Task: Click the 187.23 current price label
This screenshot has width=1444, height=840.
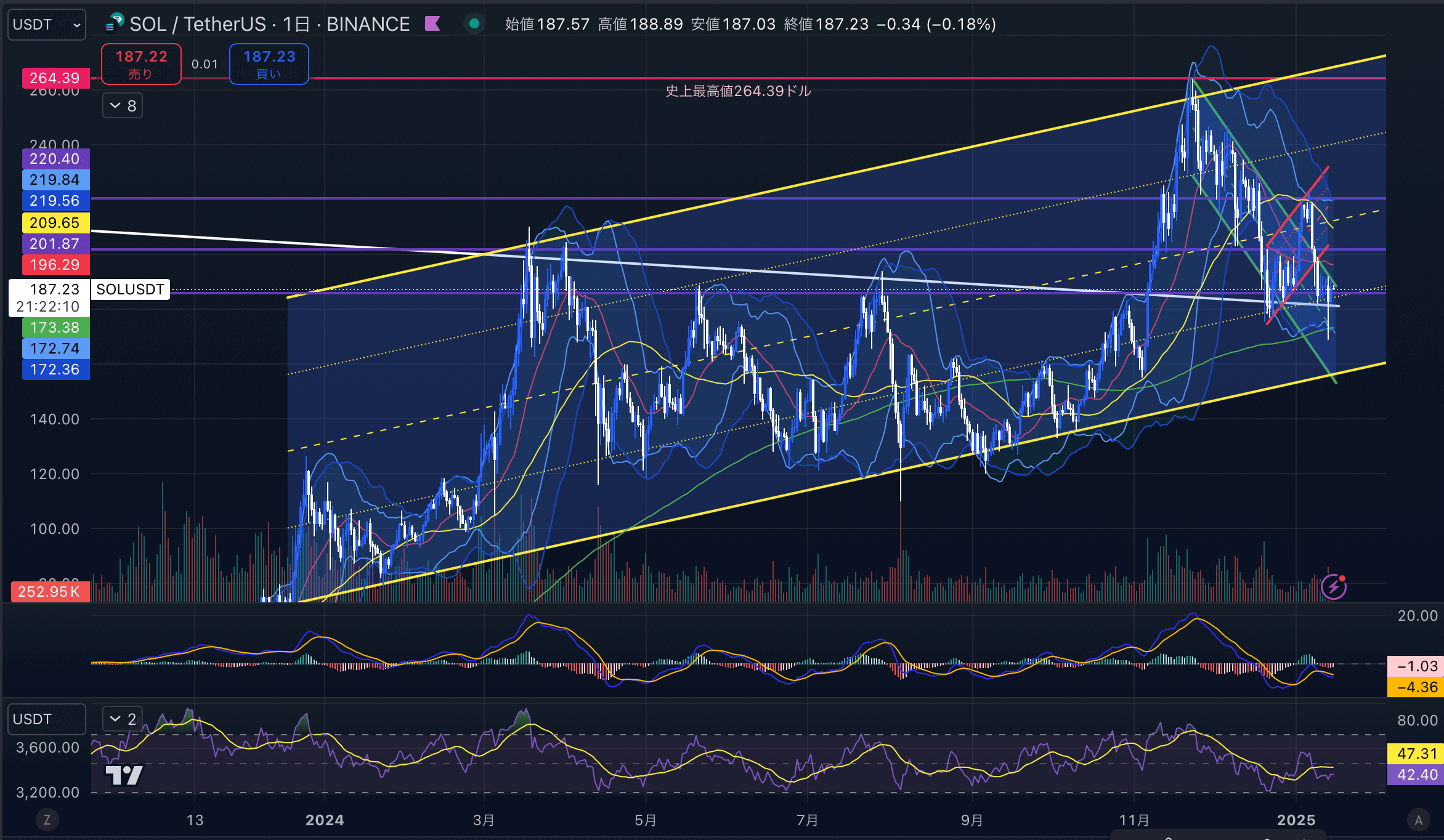Action: click(49, 298)
